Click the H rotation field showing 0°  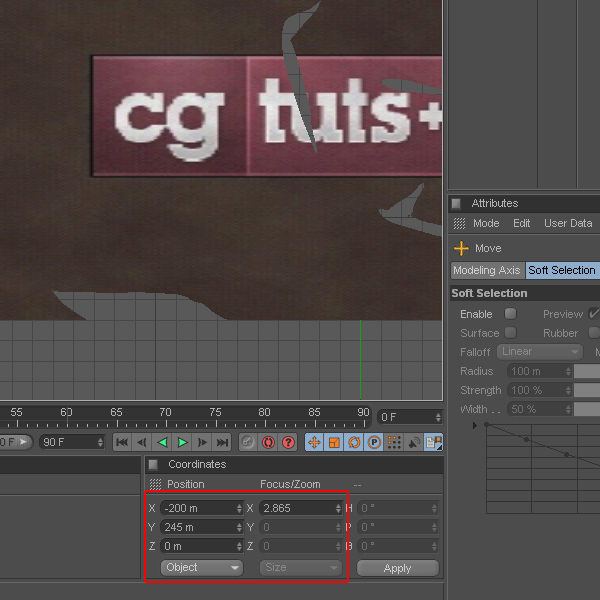coord(398,509)
